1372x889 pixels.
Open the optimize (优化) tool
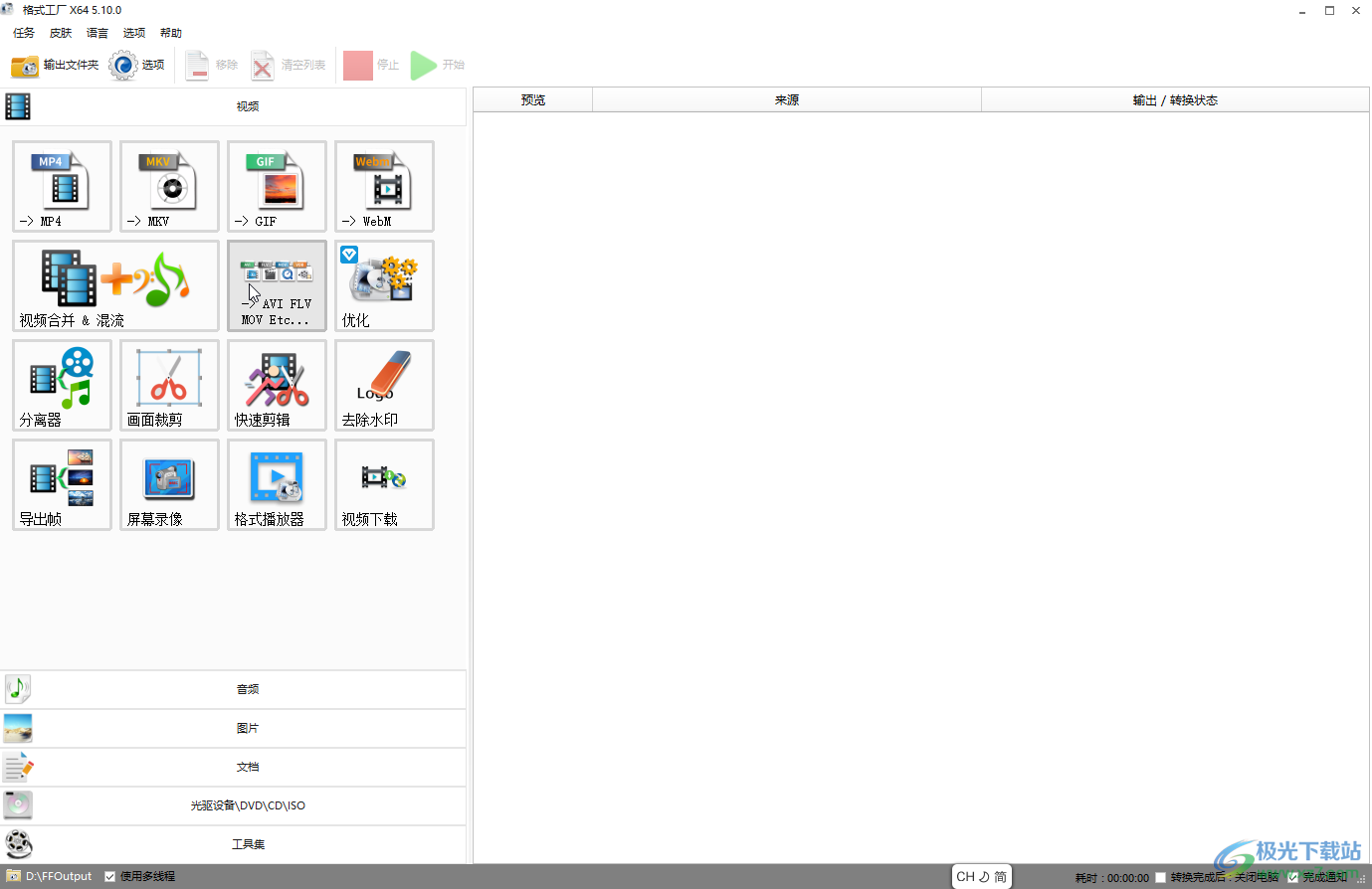pos(384,286)
